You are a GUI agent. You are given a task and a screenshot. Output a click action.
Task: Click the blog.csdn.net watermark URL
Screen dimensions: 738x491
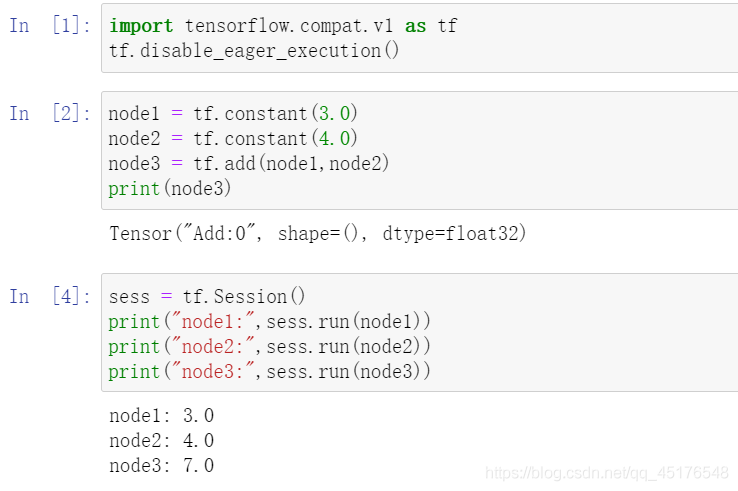607,473
